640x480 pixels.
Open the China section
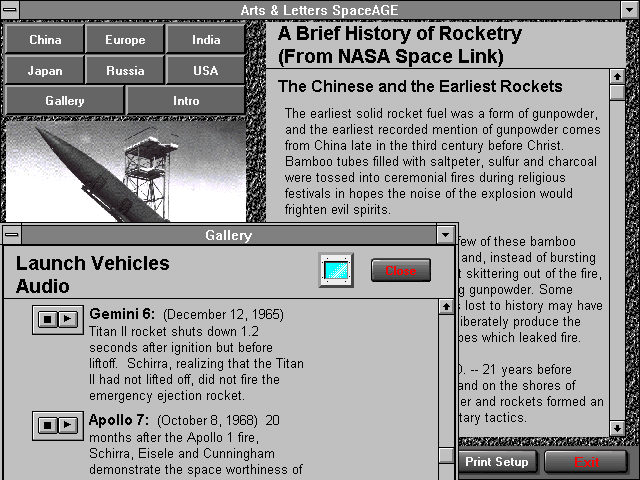click(44, 39)
